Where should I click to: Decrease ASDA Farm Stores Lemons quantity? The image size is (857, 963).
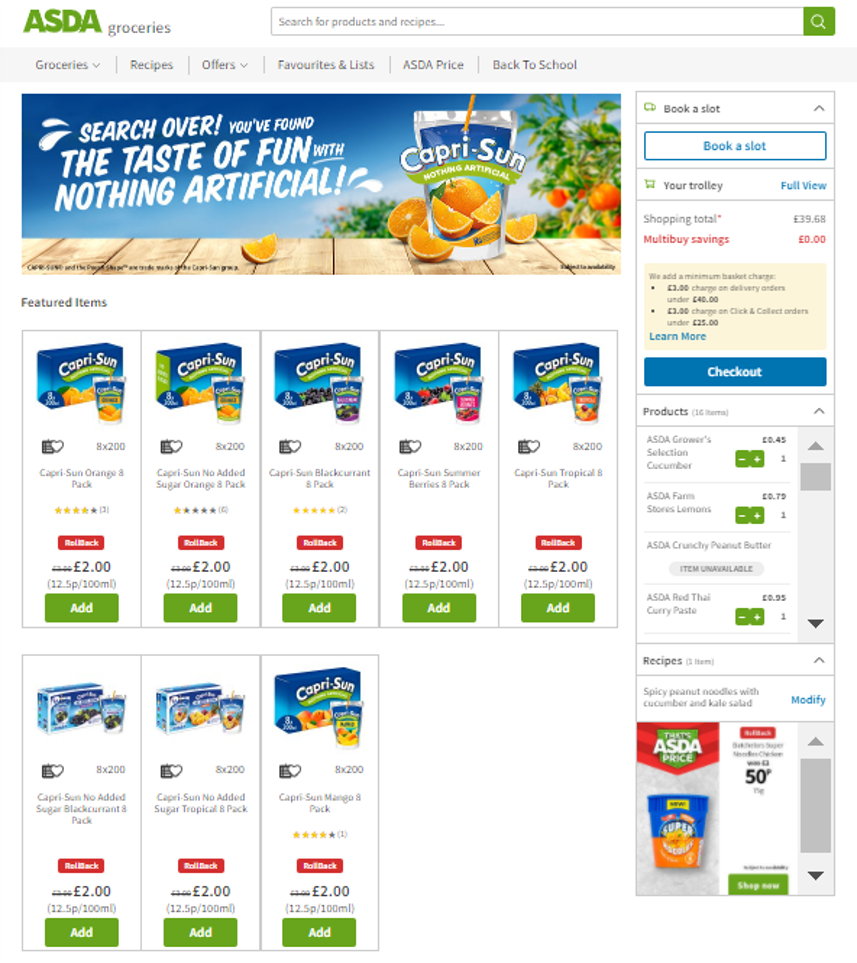742,515
